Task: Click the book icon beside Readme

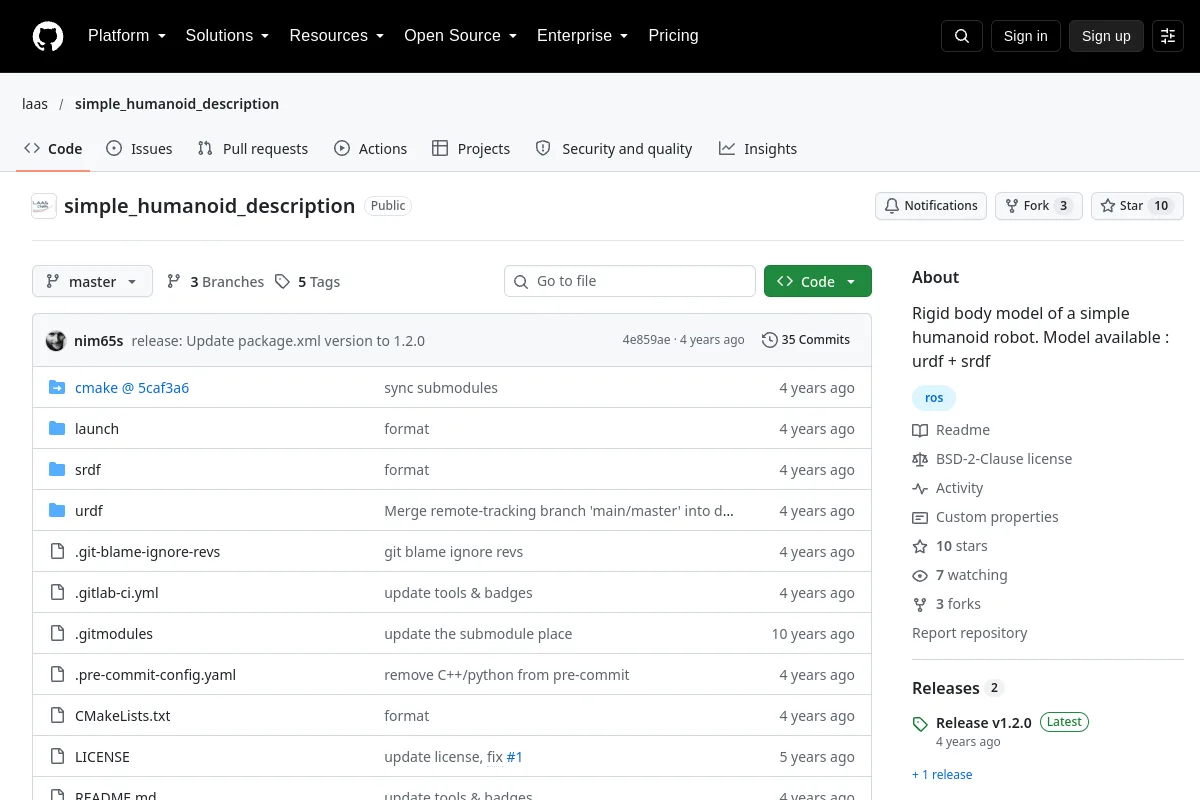Action: pos(920,430)
